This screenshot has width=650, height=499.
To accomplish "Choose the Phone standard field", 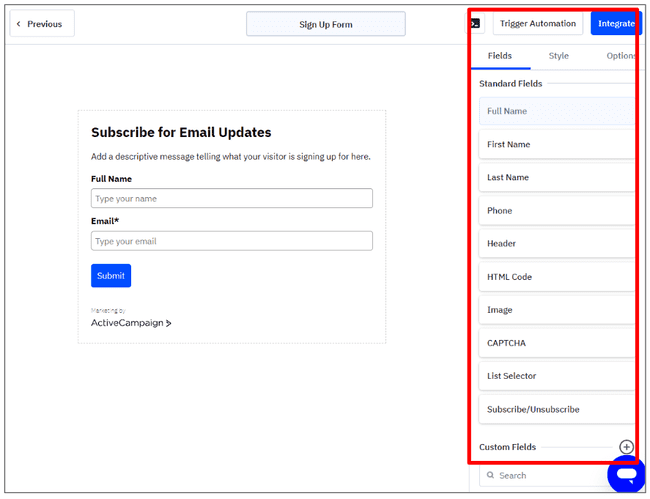I will tap(556, 210).
